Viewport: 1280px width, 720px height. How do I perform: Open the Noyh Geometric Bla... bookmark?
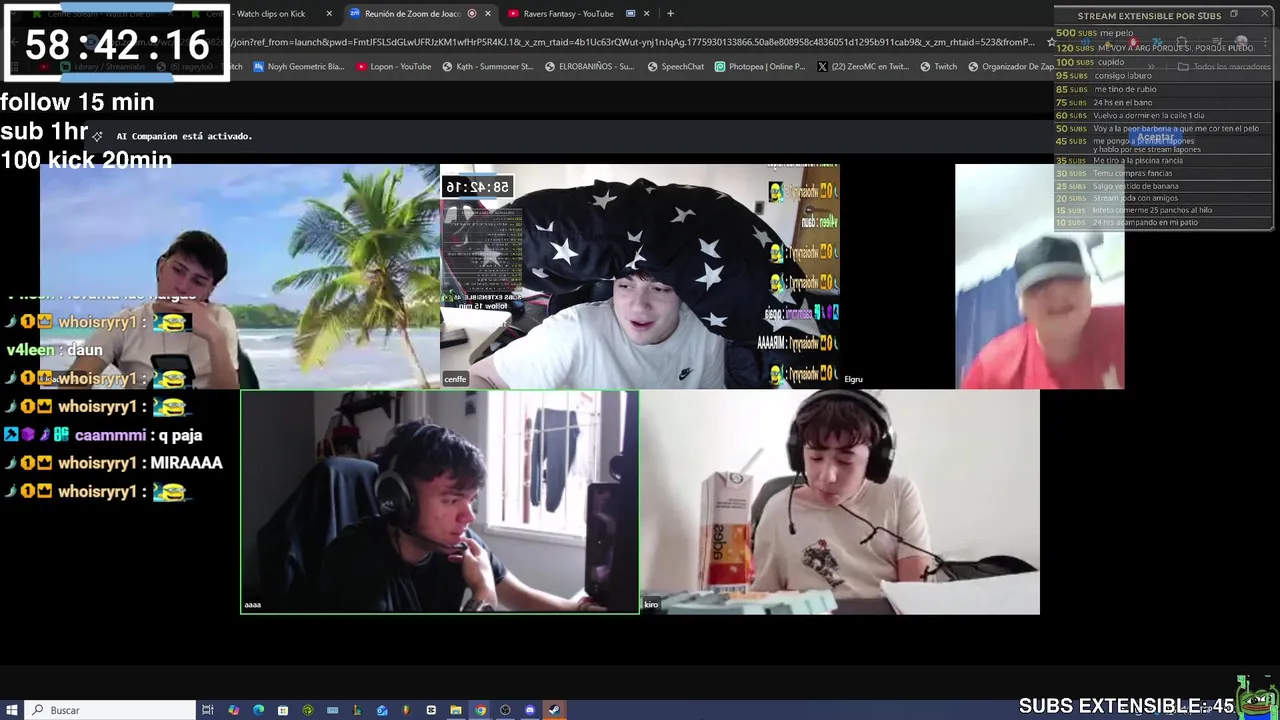coord(298,67)
